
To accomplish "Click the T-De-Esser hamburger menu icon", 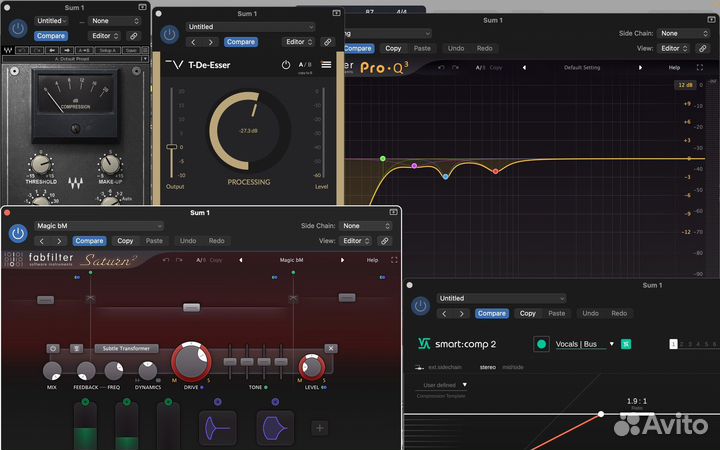I will (326, 65).
